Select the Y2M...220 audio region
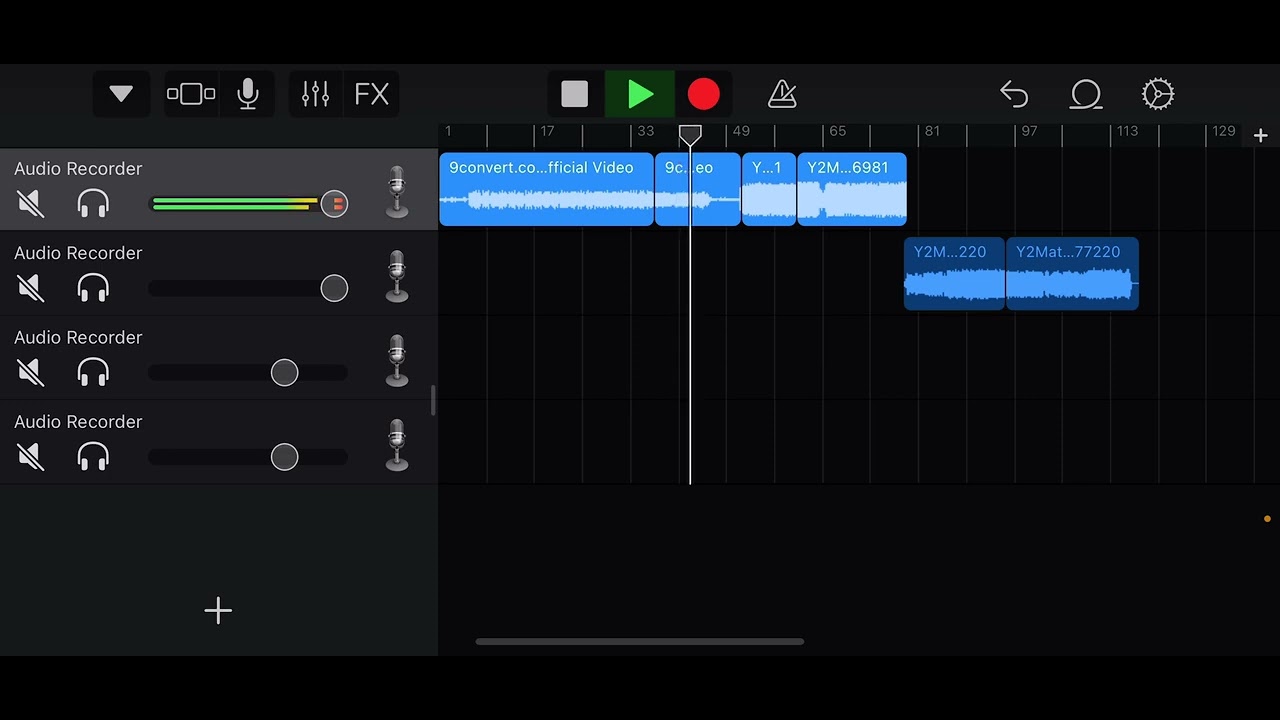1280x720 pixels. 954,273
